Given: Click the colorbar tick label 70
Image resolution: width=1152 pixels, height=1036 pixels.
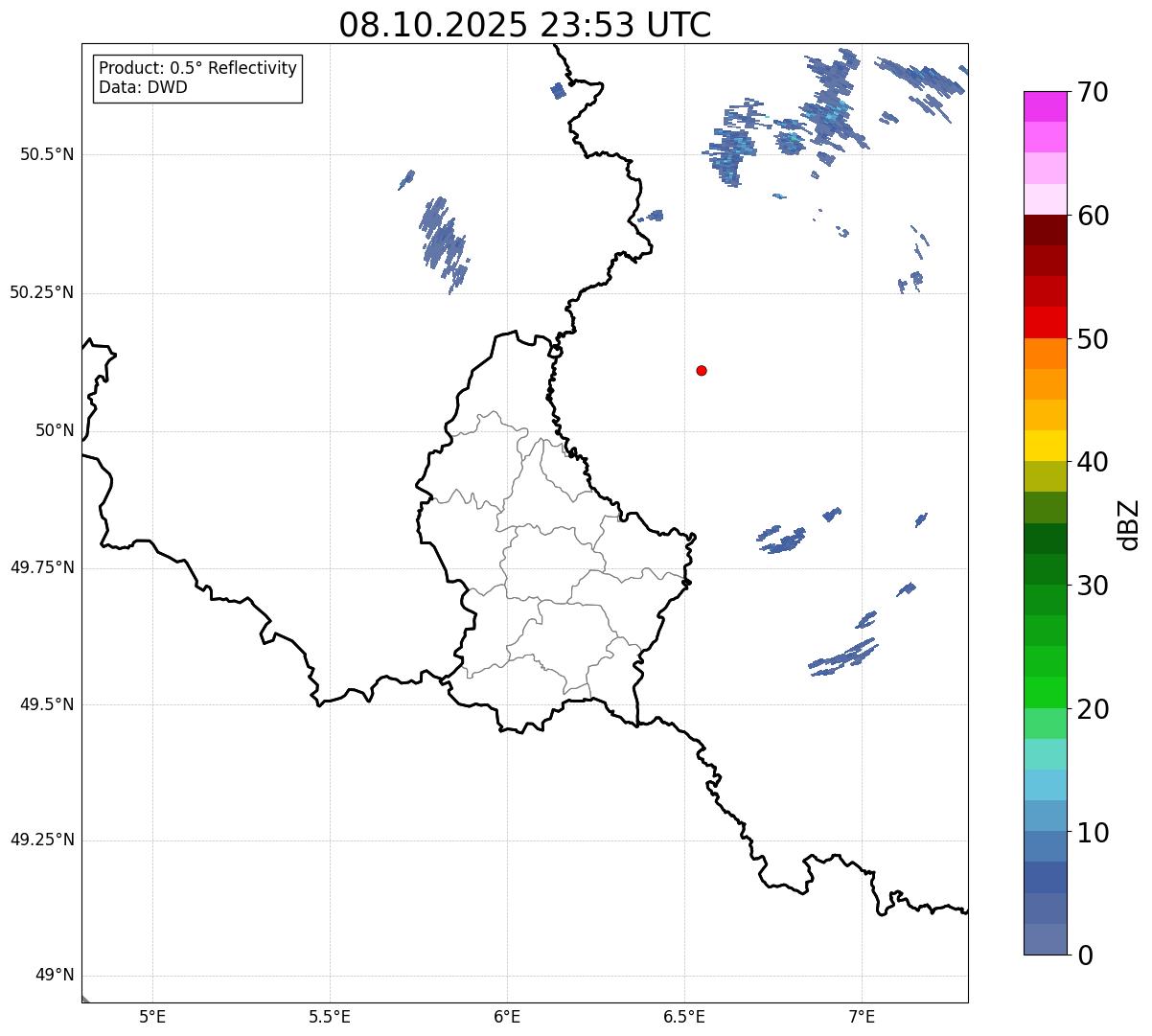Looking at the screenshot, I should point(1093,92).
